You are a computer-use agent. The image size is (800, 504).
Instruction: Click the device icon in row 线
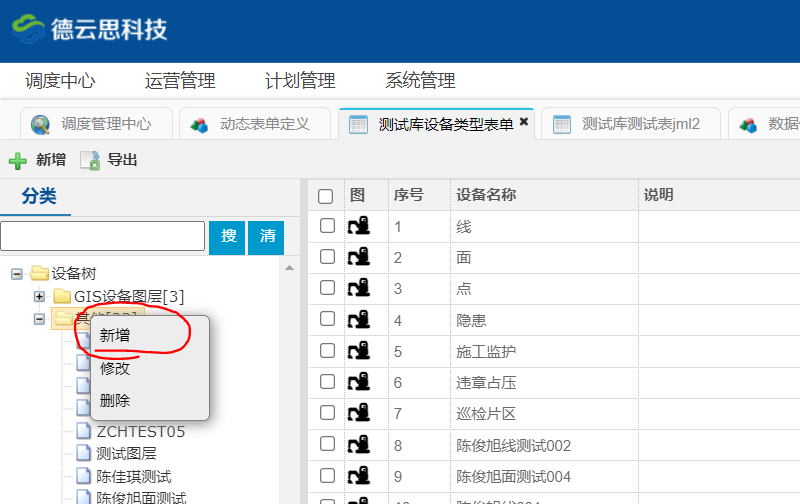click(x=358, y=227)
